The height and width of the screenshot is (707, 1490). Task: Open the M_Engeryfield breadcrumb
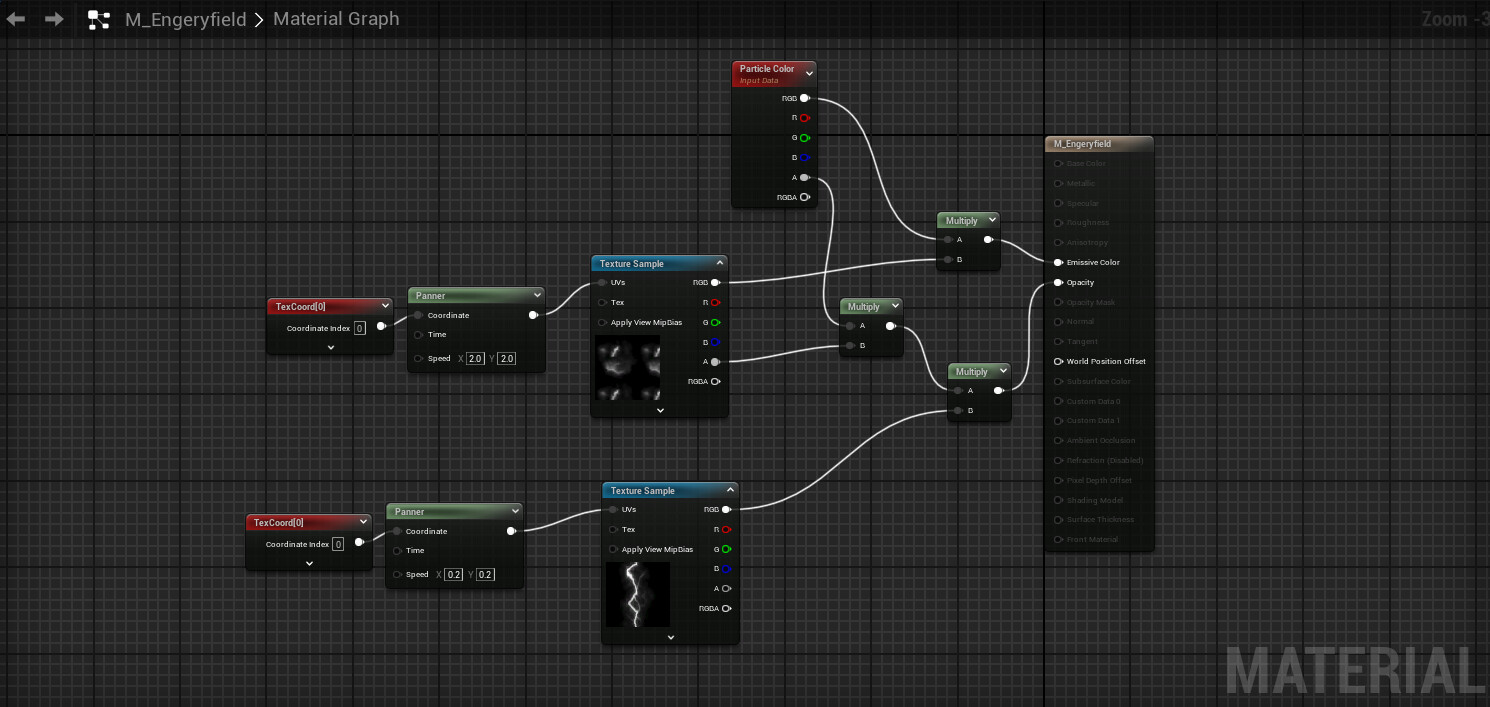[x=185, y=19]
